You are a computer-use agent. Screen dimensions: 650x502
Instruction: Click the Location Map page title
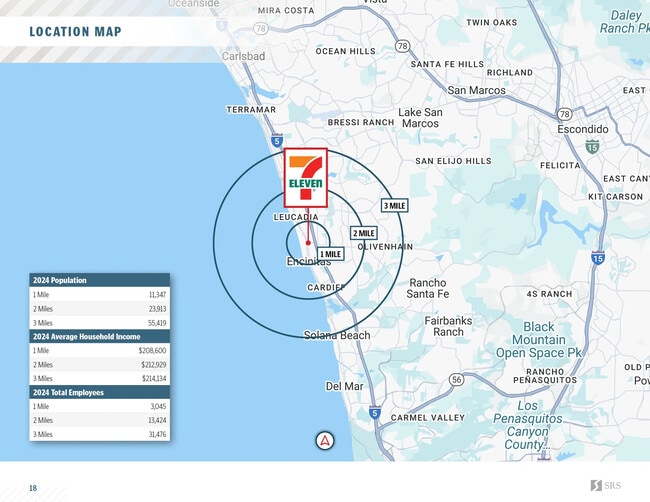pyautogui.click(x=75, y=32)
